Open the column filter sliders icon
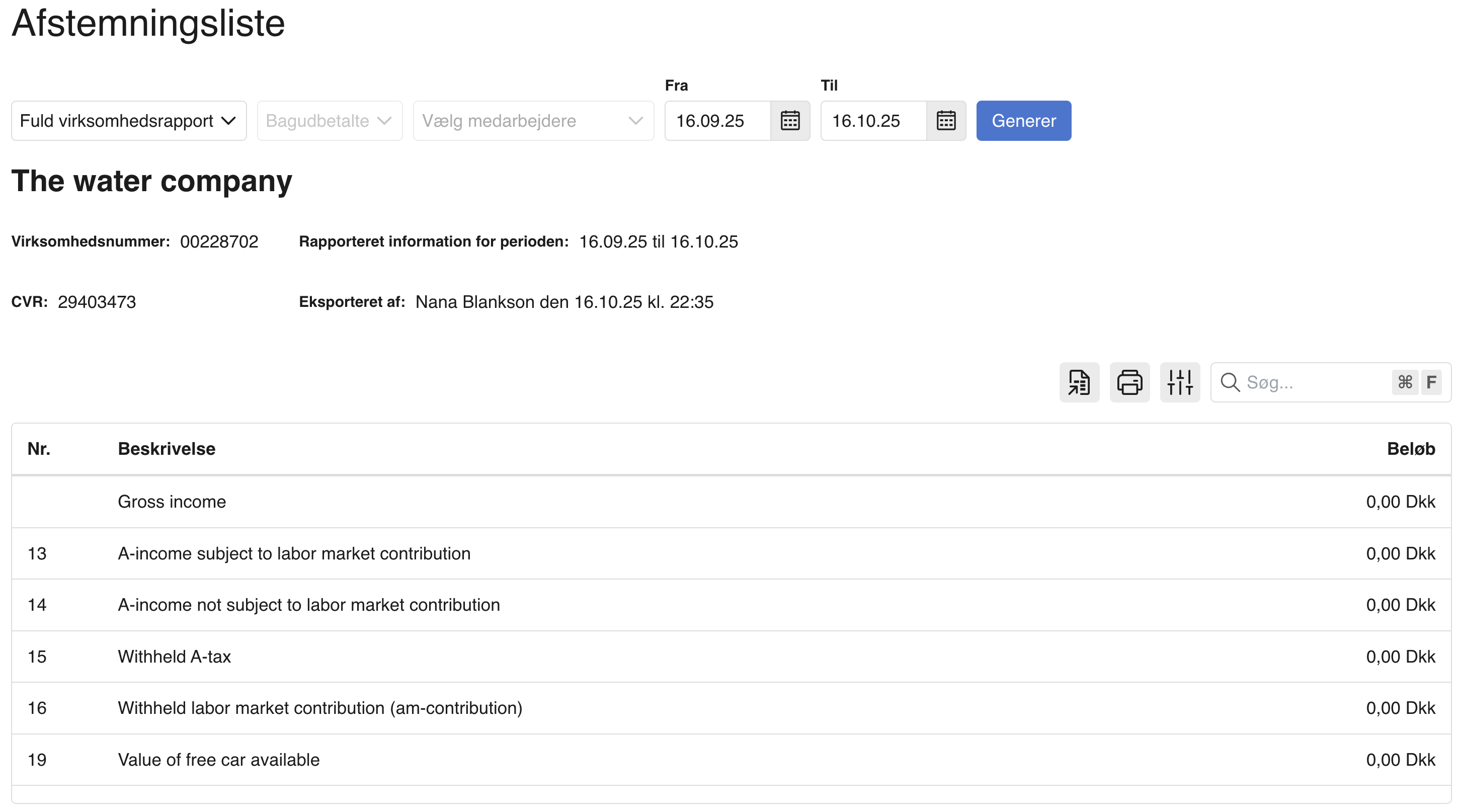The height and width of the screenshot is (812, 1459). pos(1180,382)
